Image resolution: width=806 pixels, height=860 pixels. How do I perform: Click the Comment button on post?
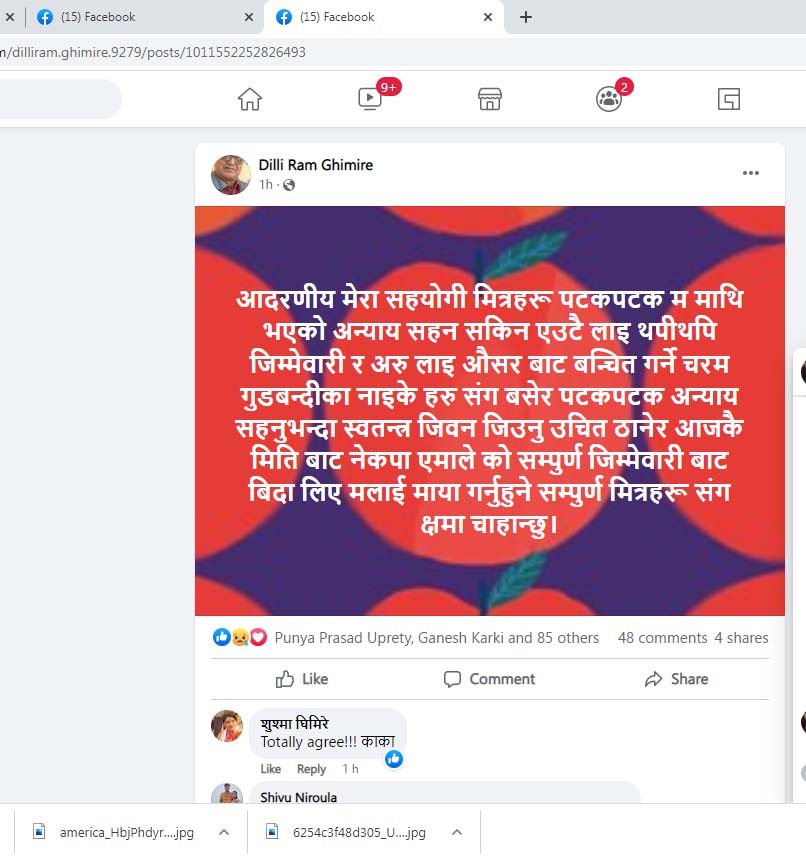click(x=489, y=679)
